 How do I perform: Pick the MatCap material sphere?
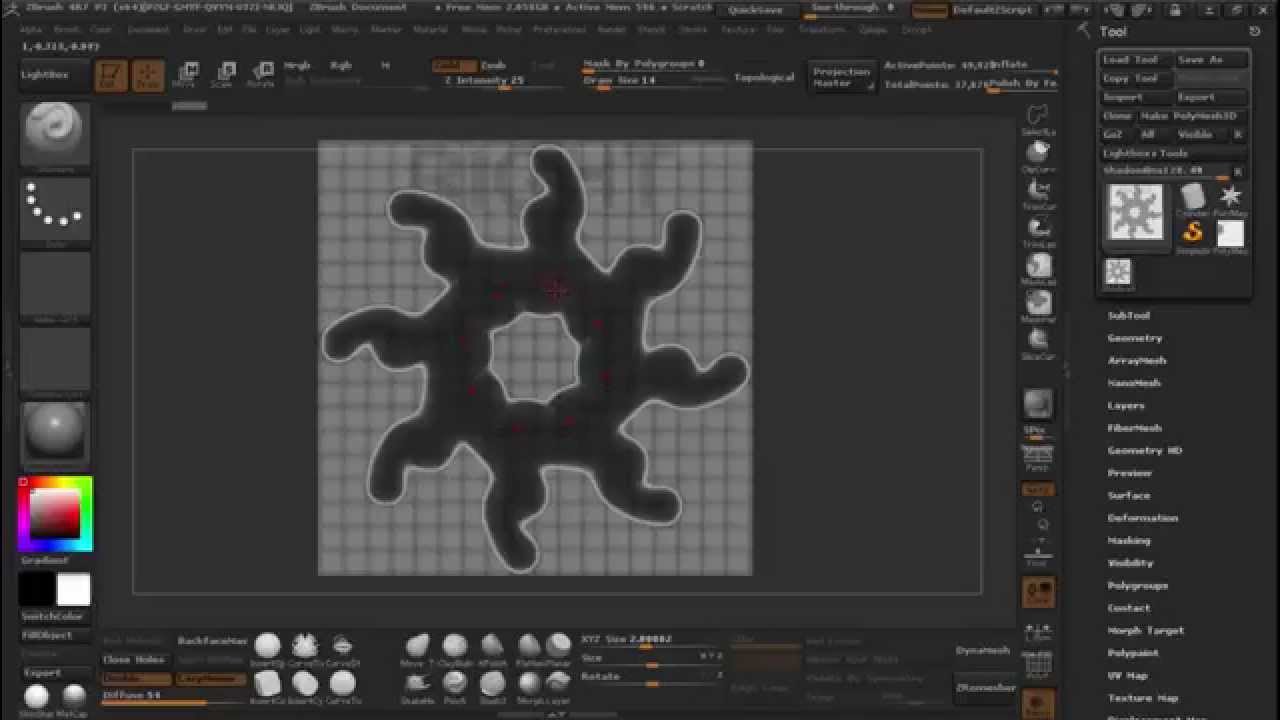(74, 698)
